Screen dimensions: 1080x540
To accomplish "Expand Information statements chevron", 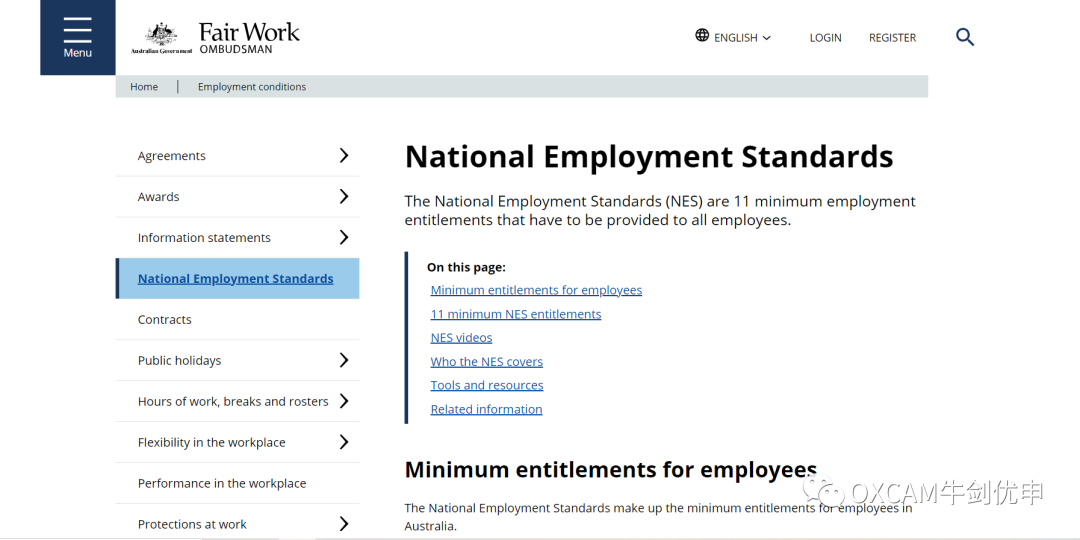I will coord(344,238).
